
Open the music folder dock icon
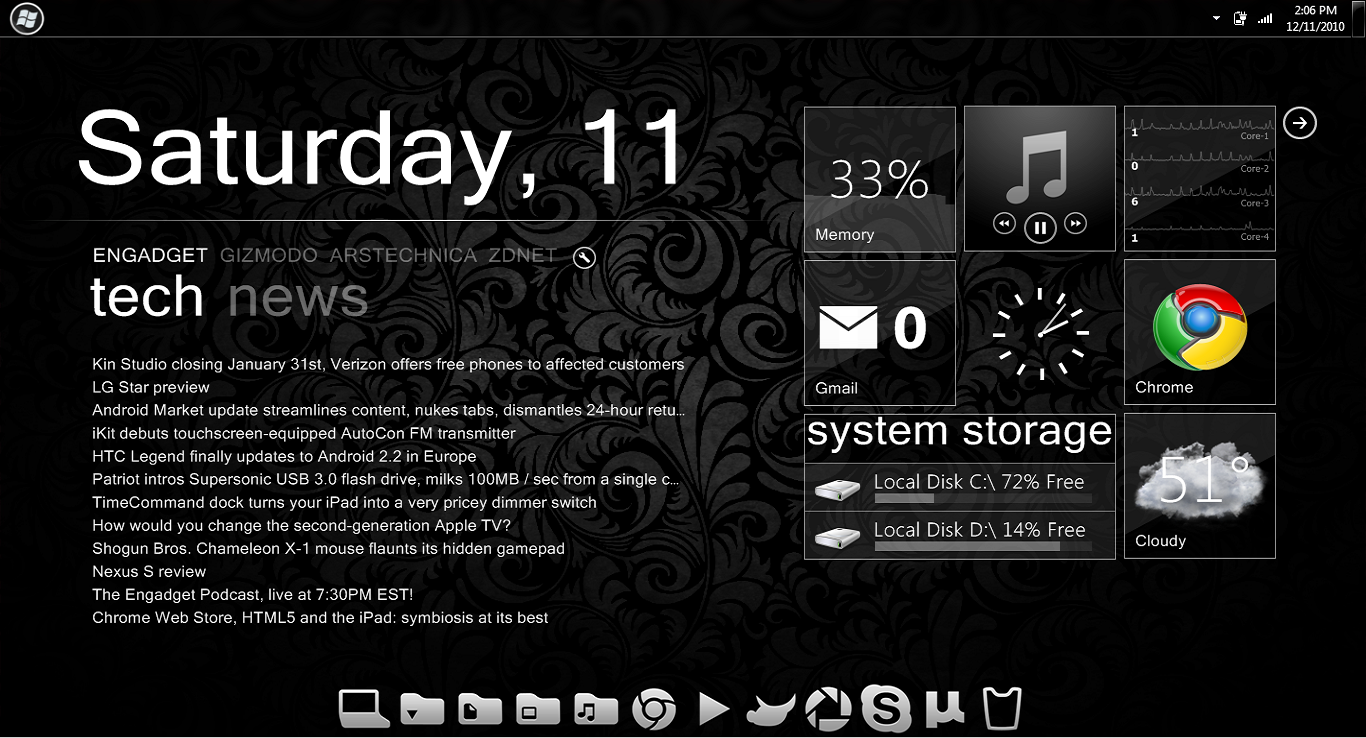pos(596,709)
